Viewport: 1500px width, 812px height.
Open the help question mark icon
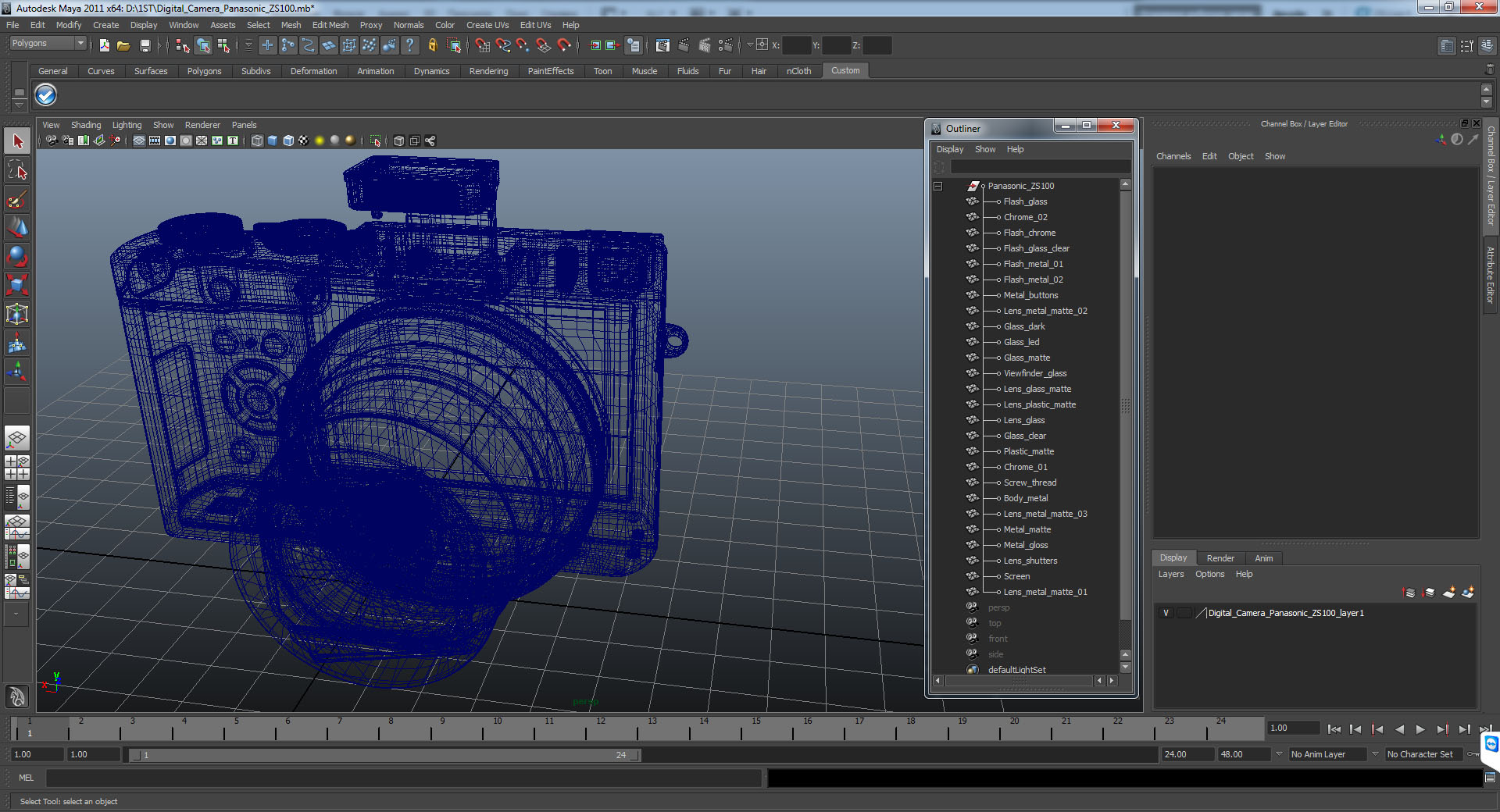(409, 45)
